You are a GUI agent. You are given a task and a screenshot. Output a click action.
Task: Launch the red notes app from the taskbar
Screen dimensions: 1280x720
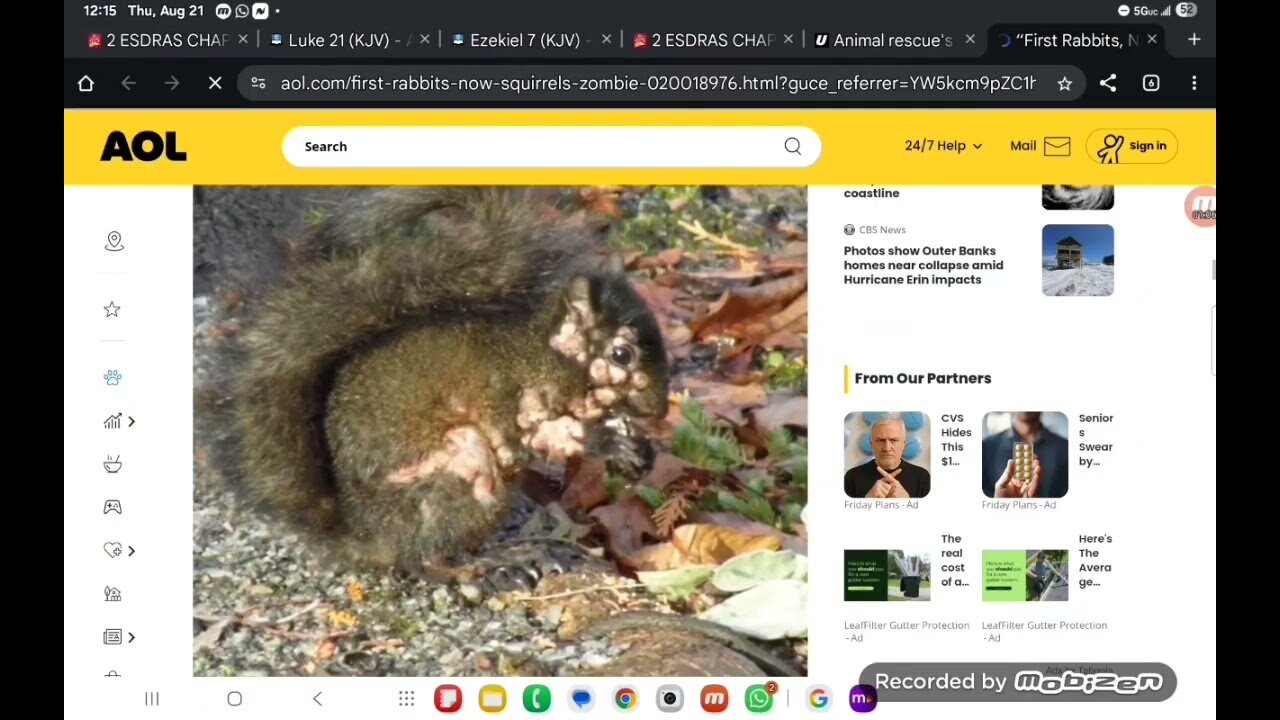click(448, 699)
